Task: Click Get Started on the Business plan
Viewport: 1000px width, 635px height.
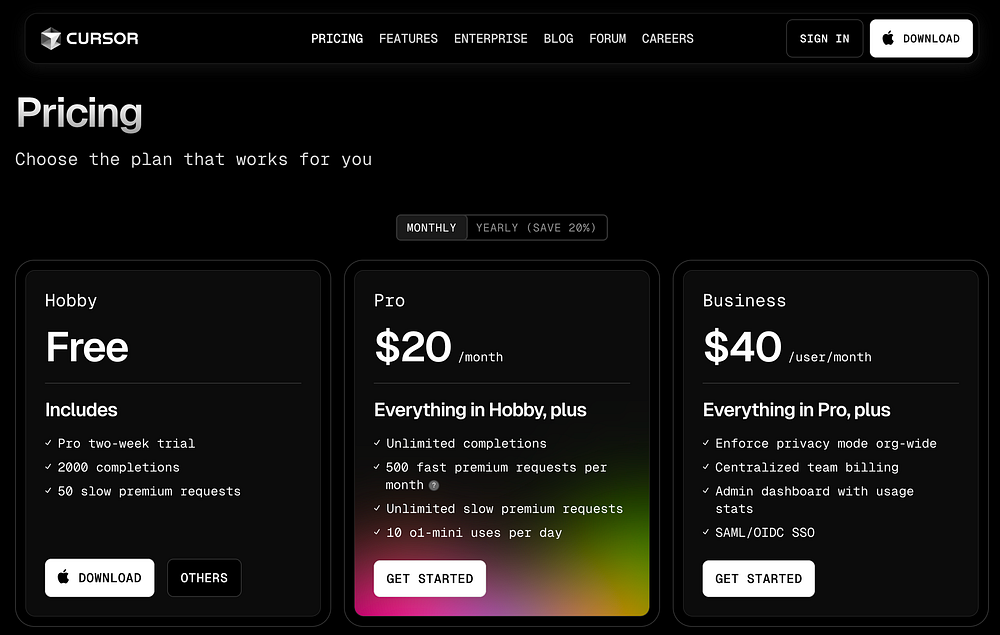Action: 758,579
